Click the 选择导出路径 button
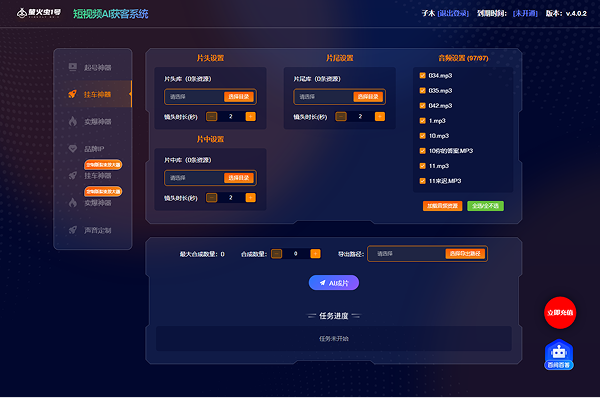Image resolution: width=600 pixels, height=398 pixels. [465, 254]
